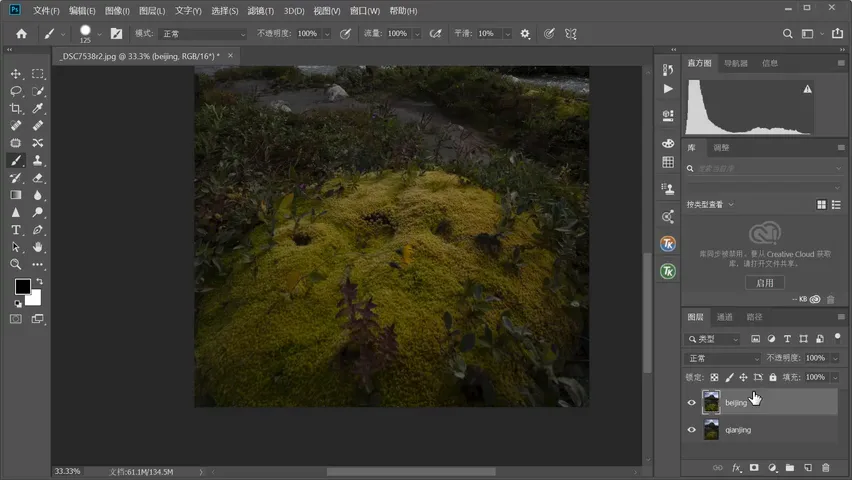Select the Crop tool
852x480 pixels.
coord(16,108)
